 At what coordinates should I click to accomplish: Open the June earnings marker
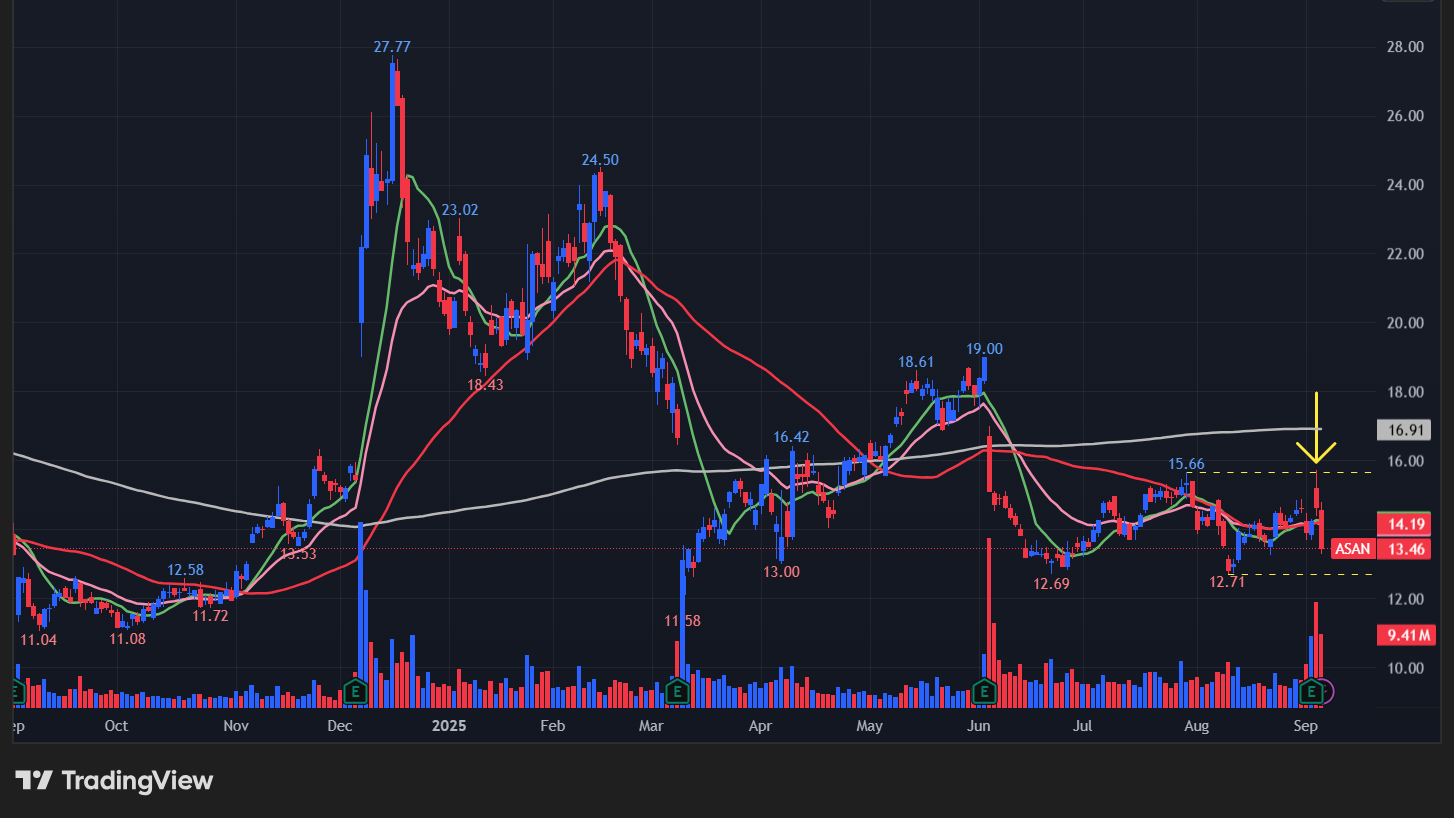(x=984, y=690)
